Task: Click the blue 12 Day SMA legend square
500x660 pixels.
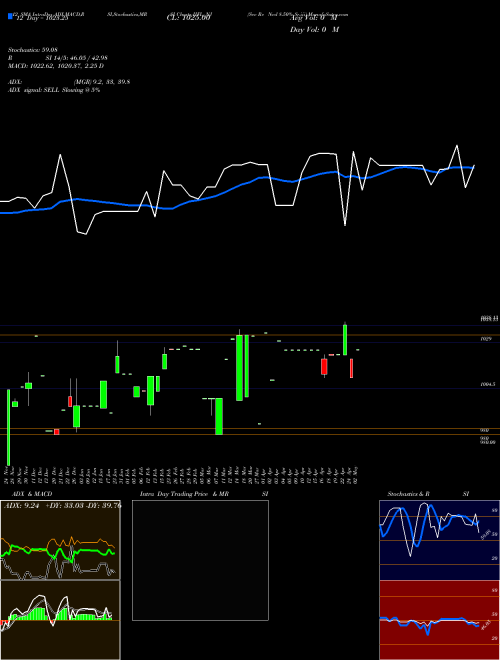Action: (x=10, y=17)
